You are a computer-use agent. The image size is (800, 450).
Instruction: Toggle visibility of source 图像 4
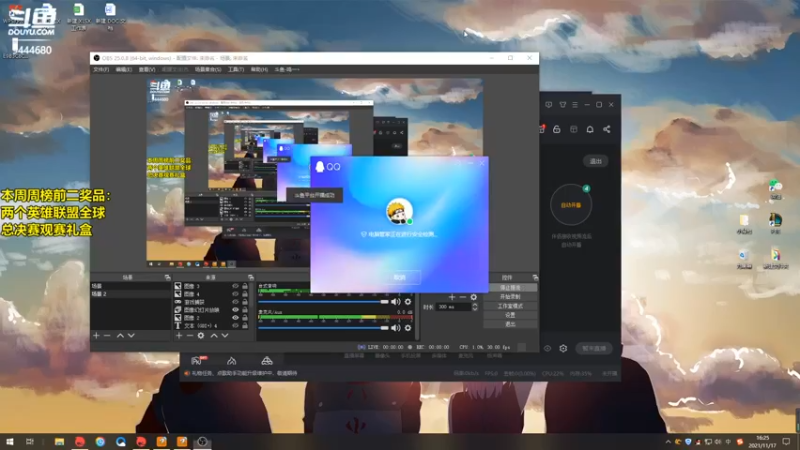235,294
